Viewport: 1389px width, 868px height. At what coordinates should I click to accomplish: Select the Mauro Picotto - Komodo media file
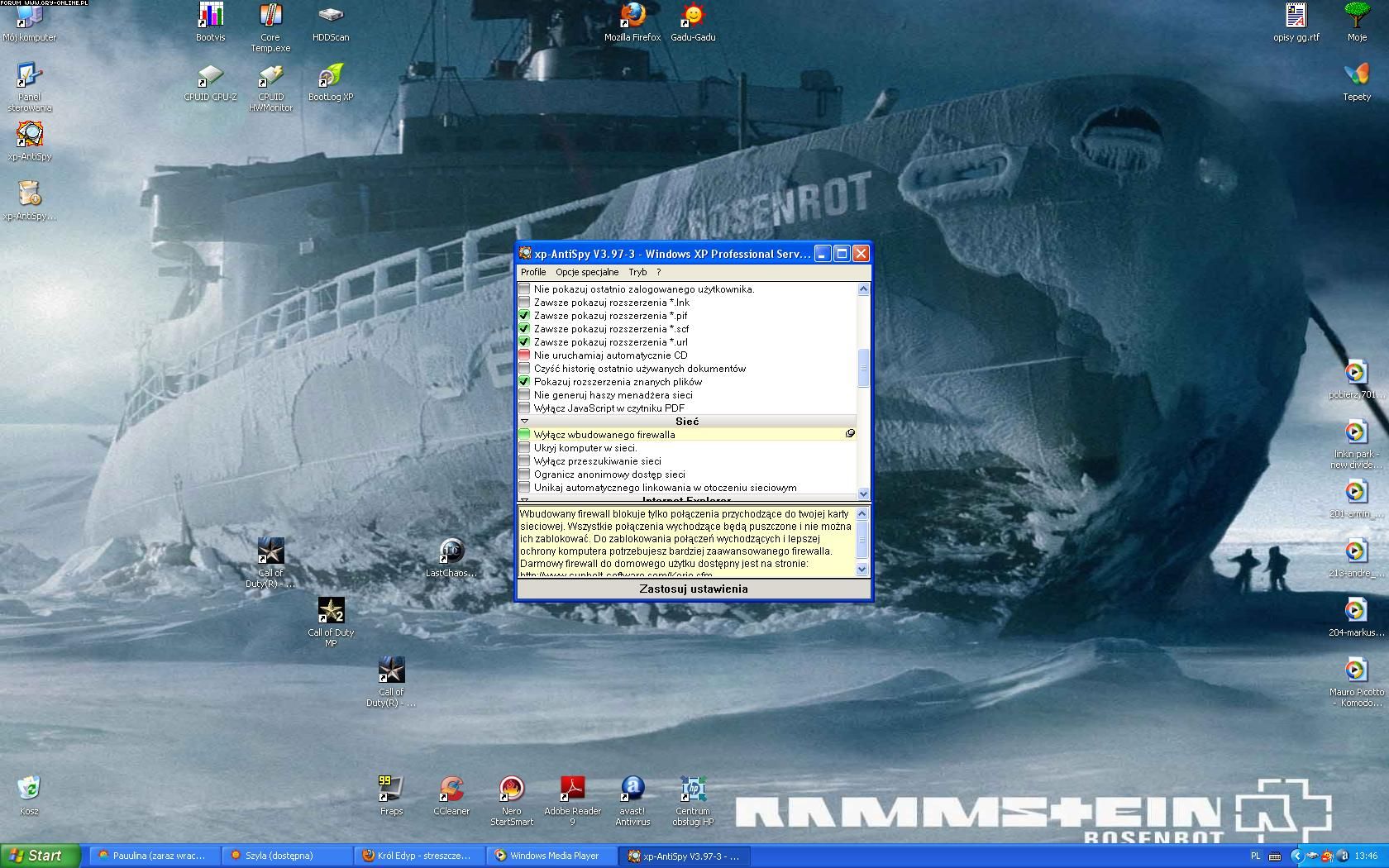pyautogui.click(x=1356, y=682)
